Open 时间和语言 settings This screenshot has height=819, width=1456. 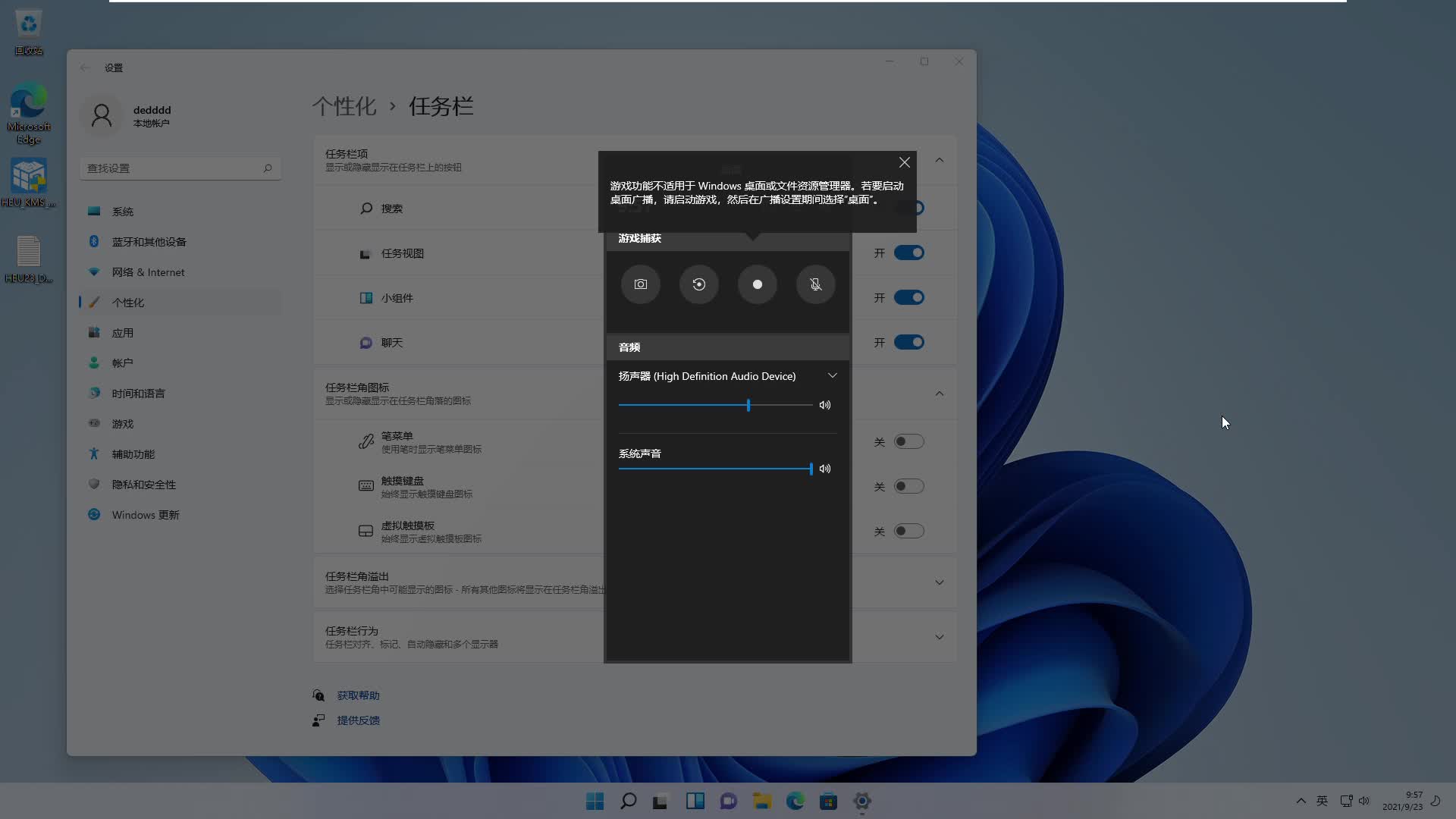coord(180,394)
